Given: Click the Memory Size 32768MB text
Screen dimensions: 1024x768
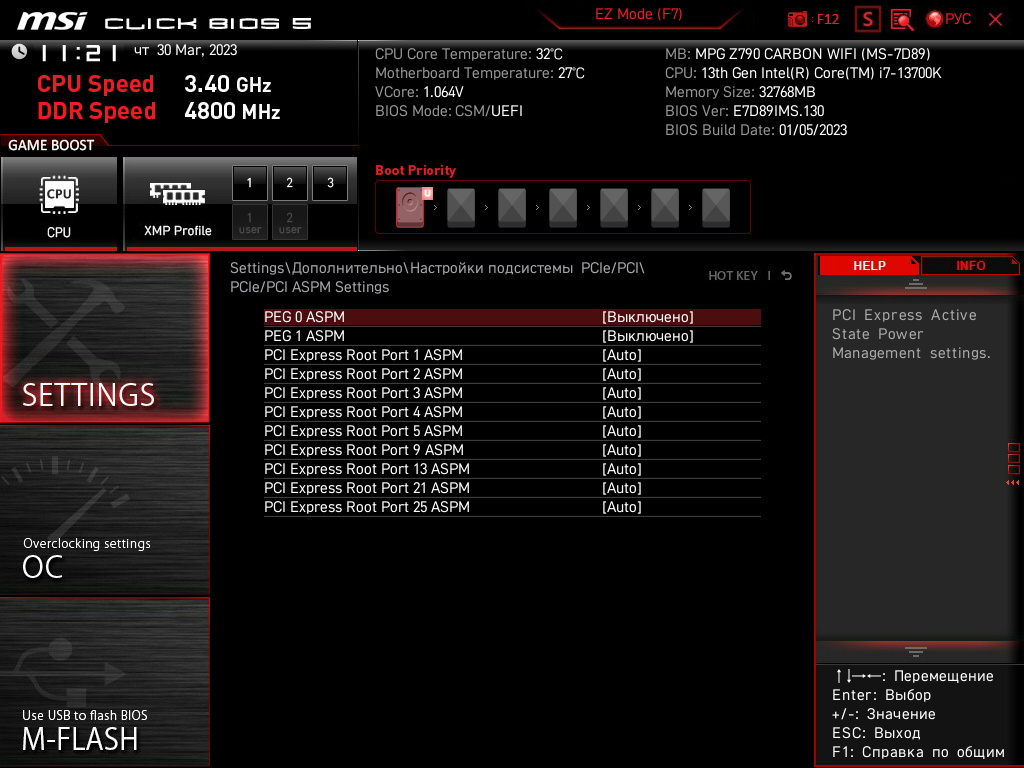Looking at the screenshot, I should (740, 92).
